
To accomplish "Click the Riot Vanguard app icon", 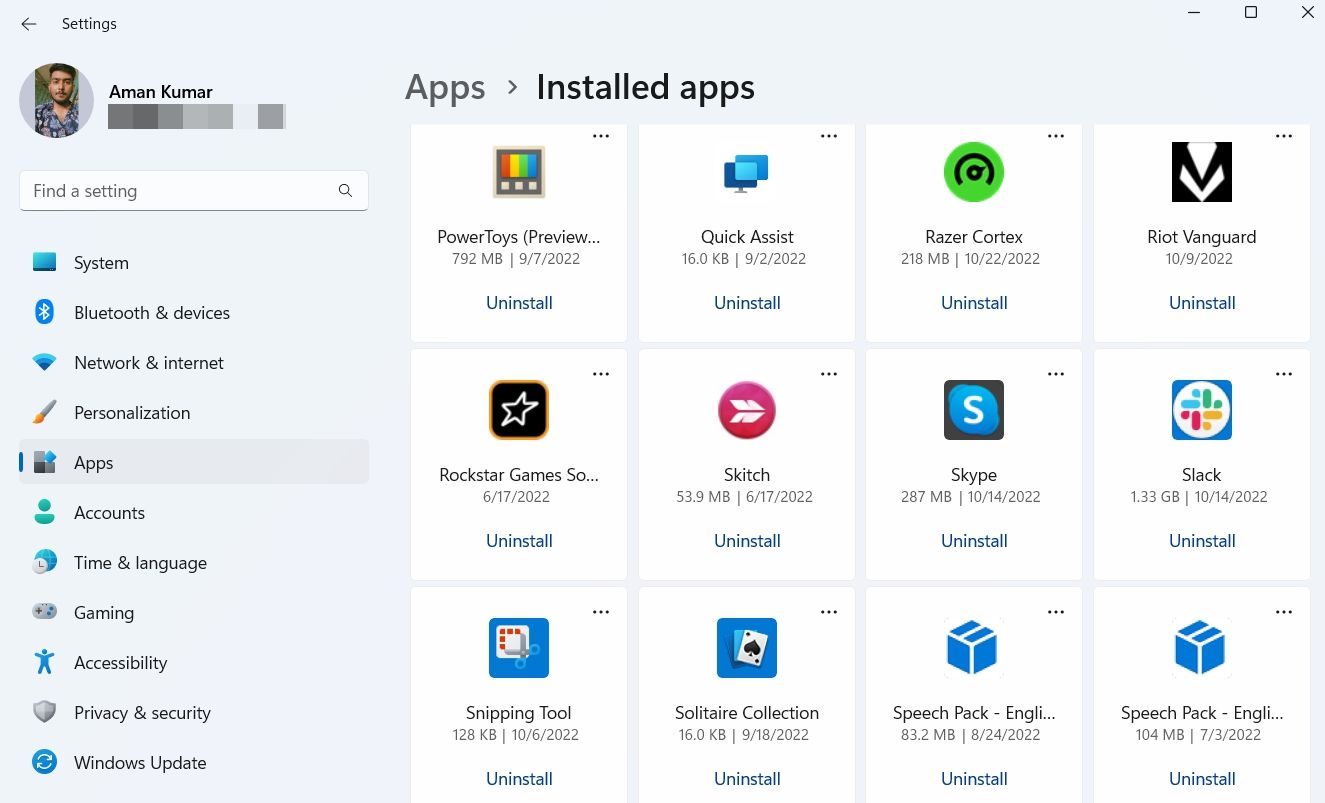I will [1202, 172].
